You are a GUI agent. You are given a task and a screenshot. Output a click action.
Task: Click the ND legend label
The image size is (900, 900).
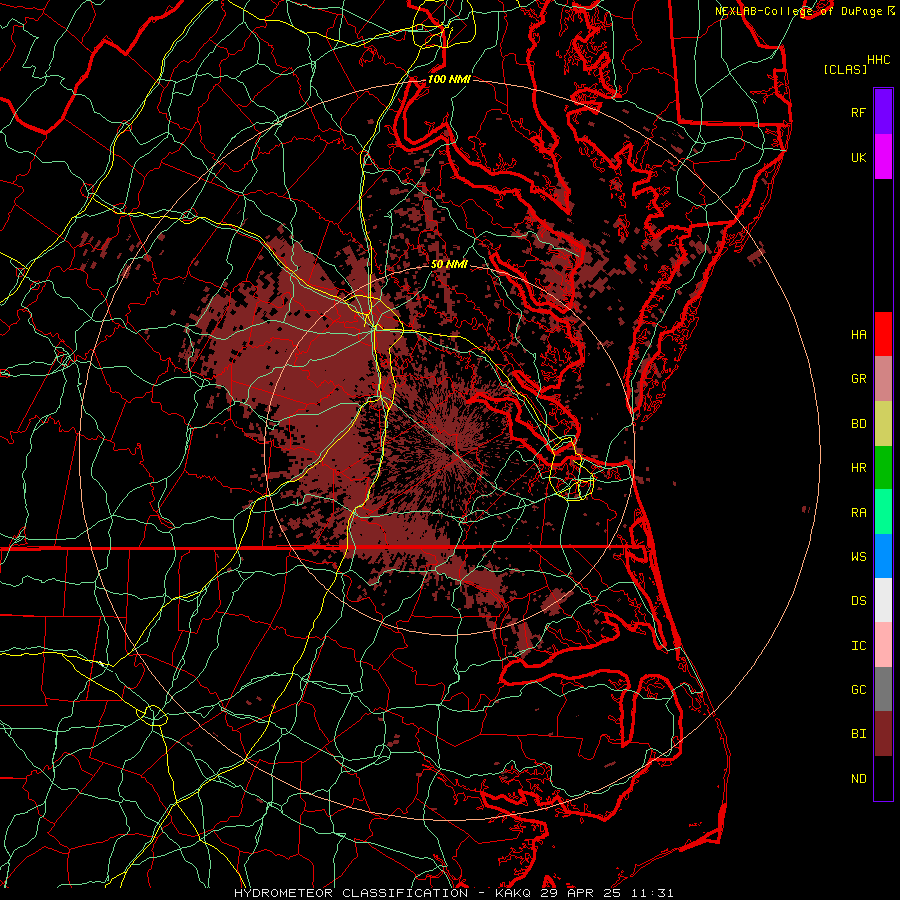859,779
